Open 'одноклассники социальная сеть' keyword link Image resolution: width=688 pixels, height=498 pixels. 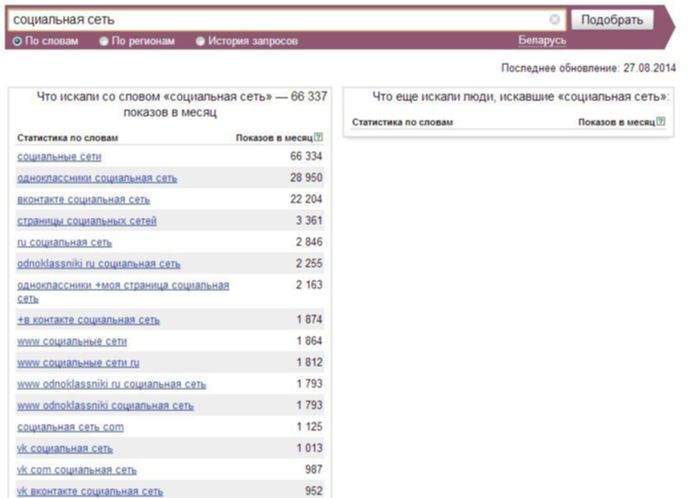(x=97, y=178)
